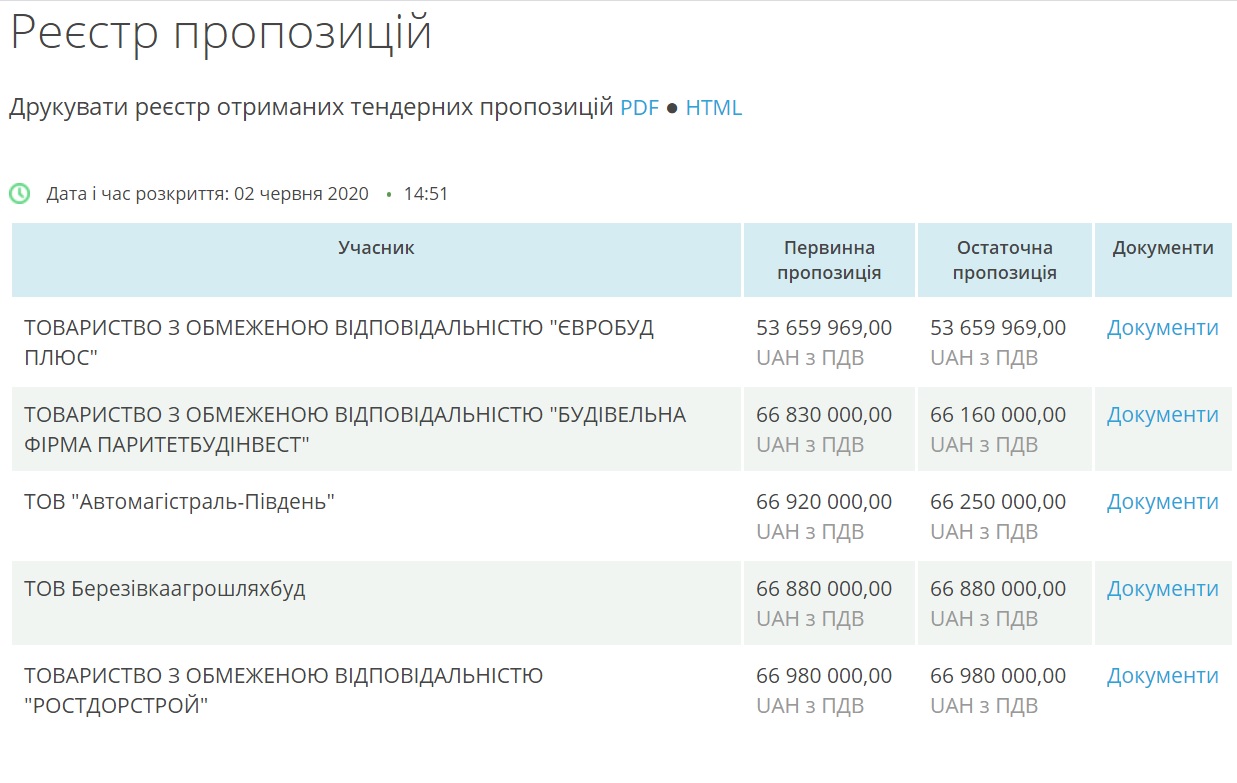The width and height of the screenshot is (1237, 783).
Task: Select participant ТОВ "Автомагістраль-Південь"
Action: (x=179, y=502)
